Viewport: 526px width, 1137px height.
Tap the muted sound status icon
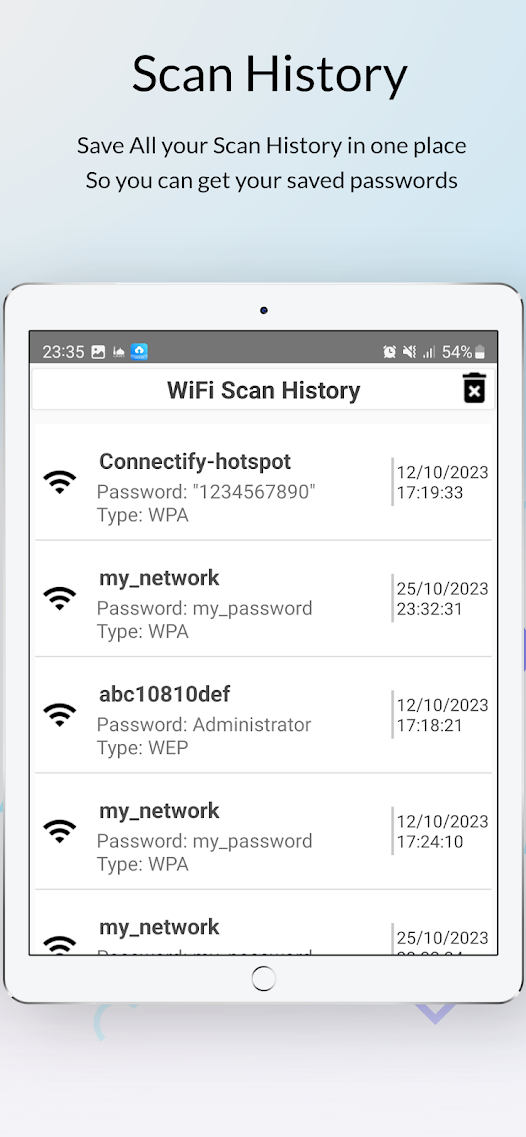[x=410, y=352]
